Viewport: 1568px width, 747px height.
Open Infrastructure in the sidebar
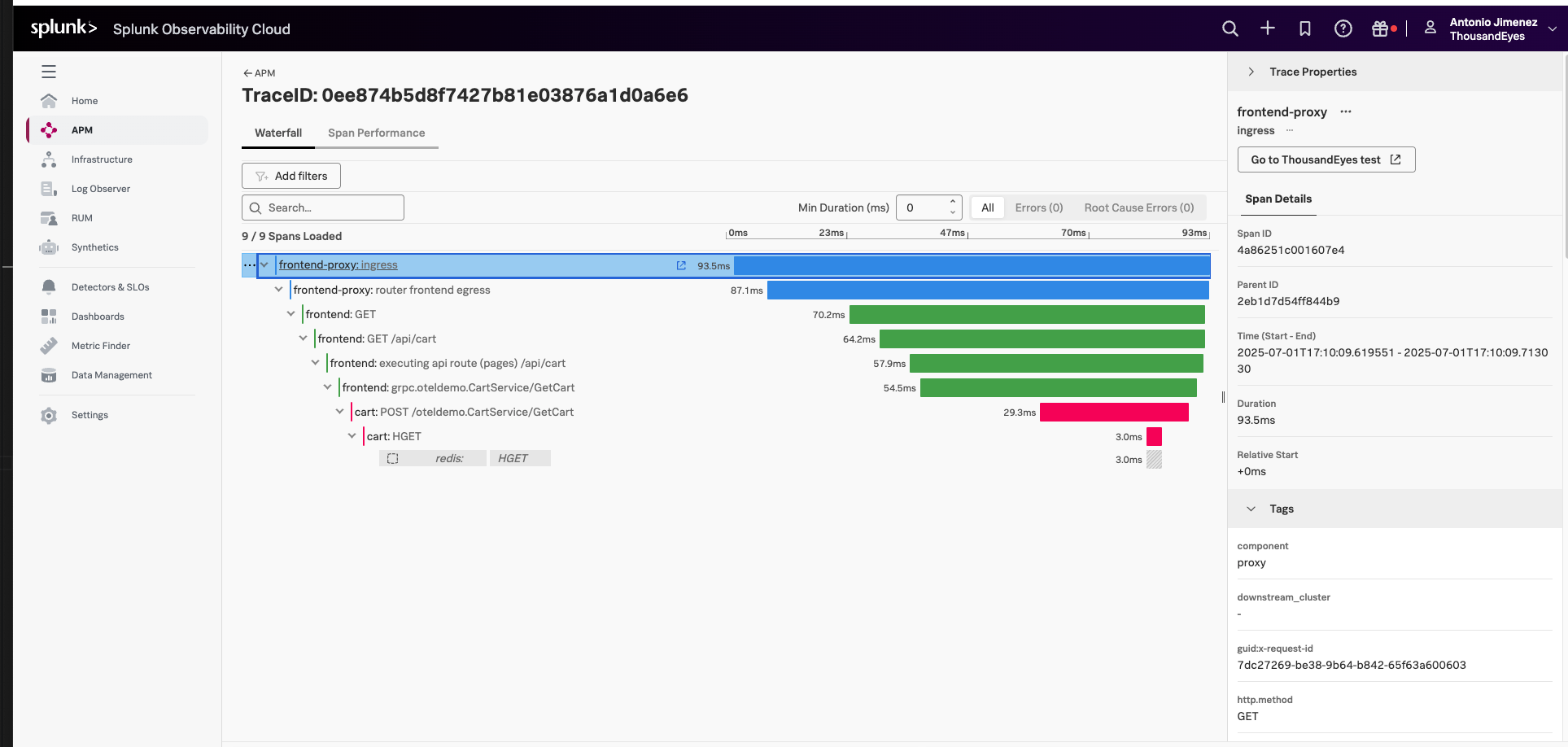pos(102,159)
